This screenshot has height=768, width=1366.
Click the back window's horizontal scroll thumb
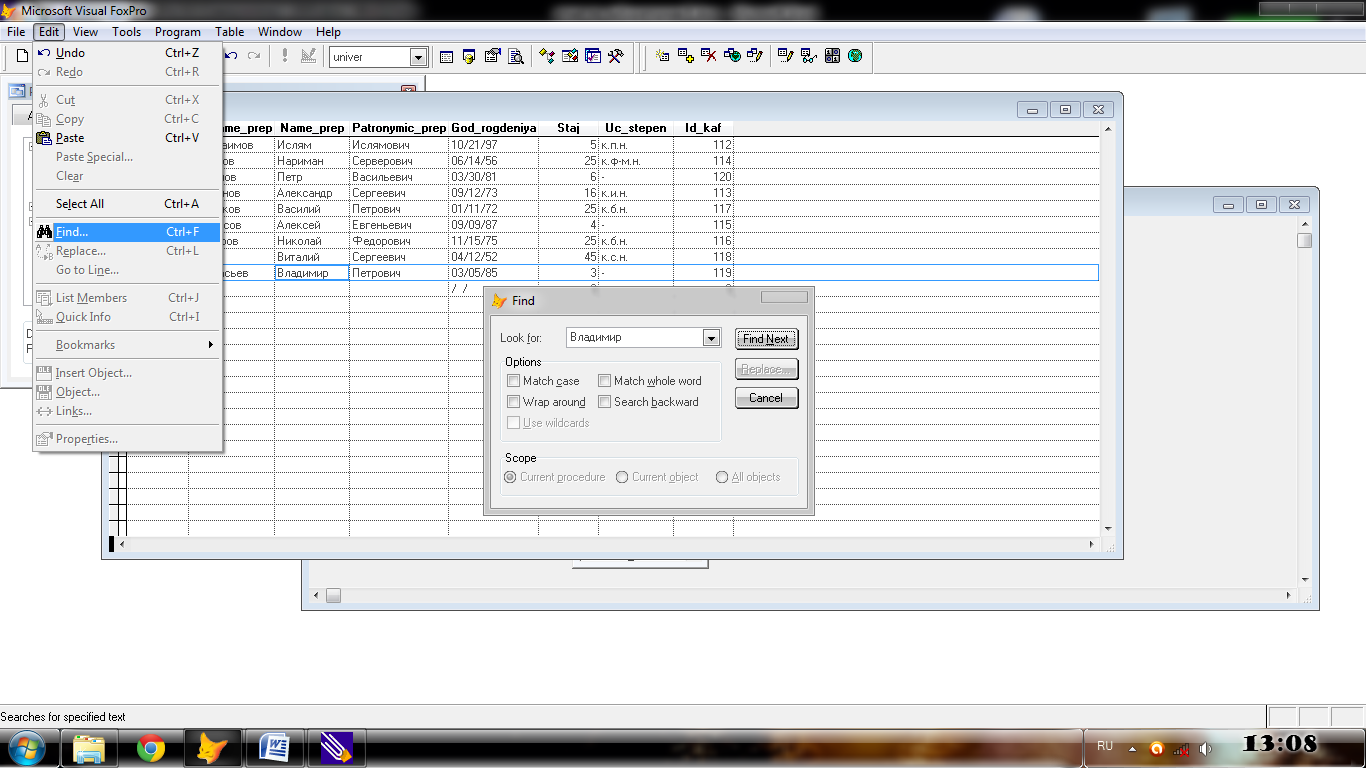pos(334,595)
